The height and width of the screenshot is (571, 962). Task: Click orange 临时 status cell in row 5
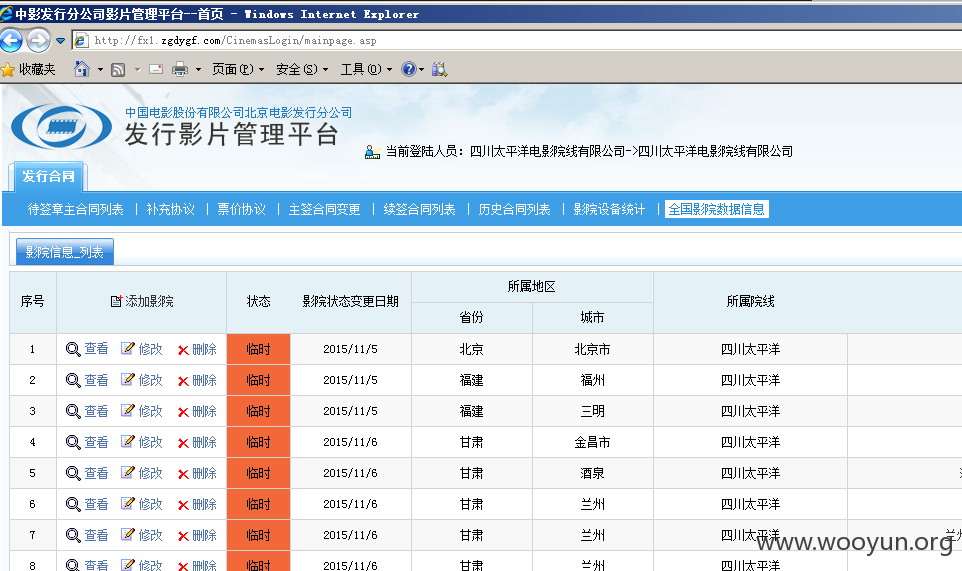coord(258,473)
